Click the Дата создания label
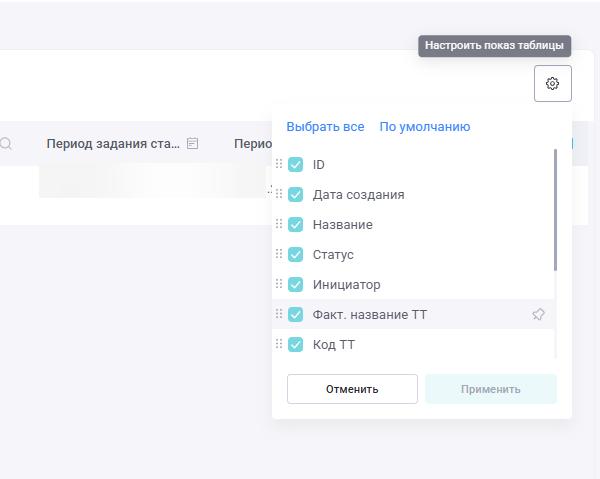 [x=359, y=195]
